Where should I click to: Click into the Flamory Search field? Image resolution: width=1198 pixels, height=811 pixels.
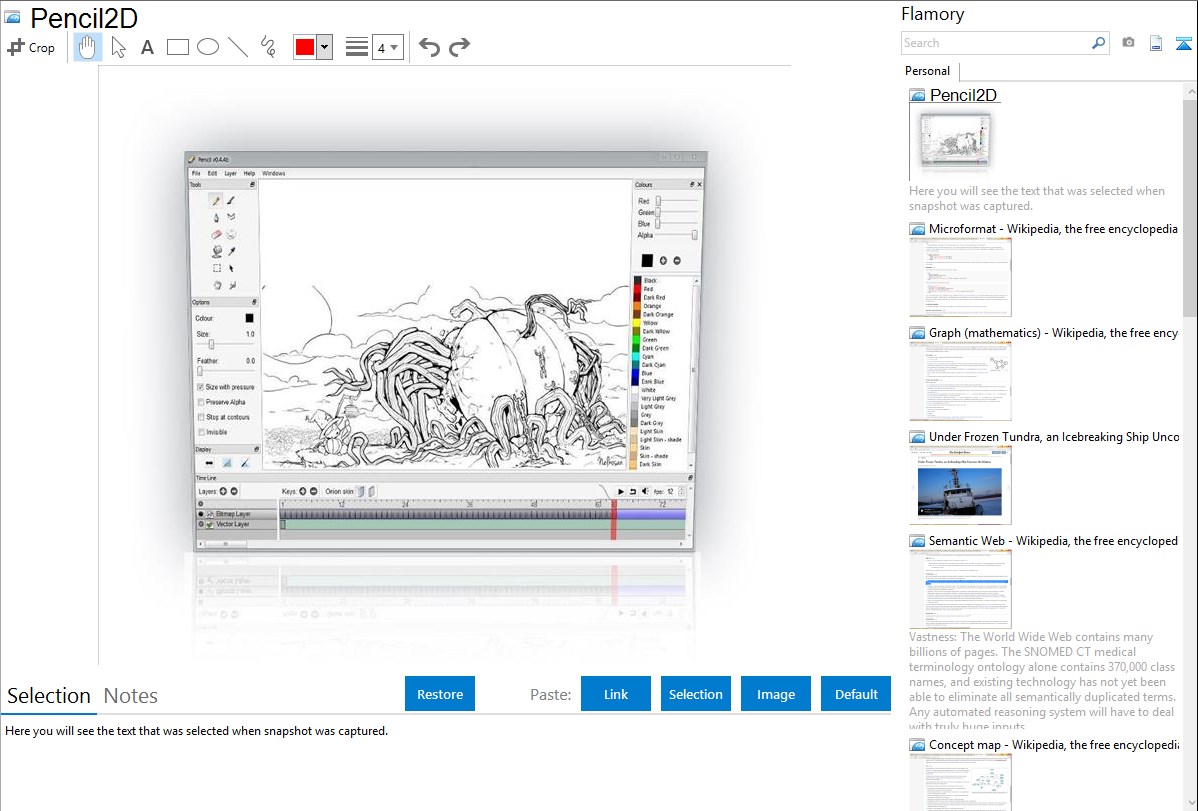pyautogui.click(x=996, y=43)
